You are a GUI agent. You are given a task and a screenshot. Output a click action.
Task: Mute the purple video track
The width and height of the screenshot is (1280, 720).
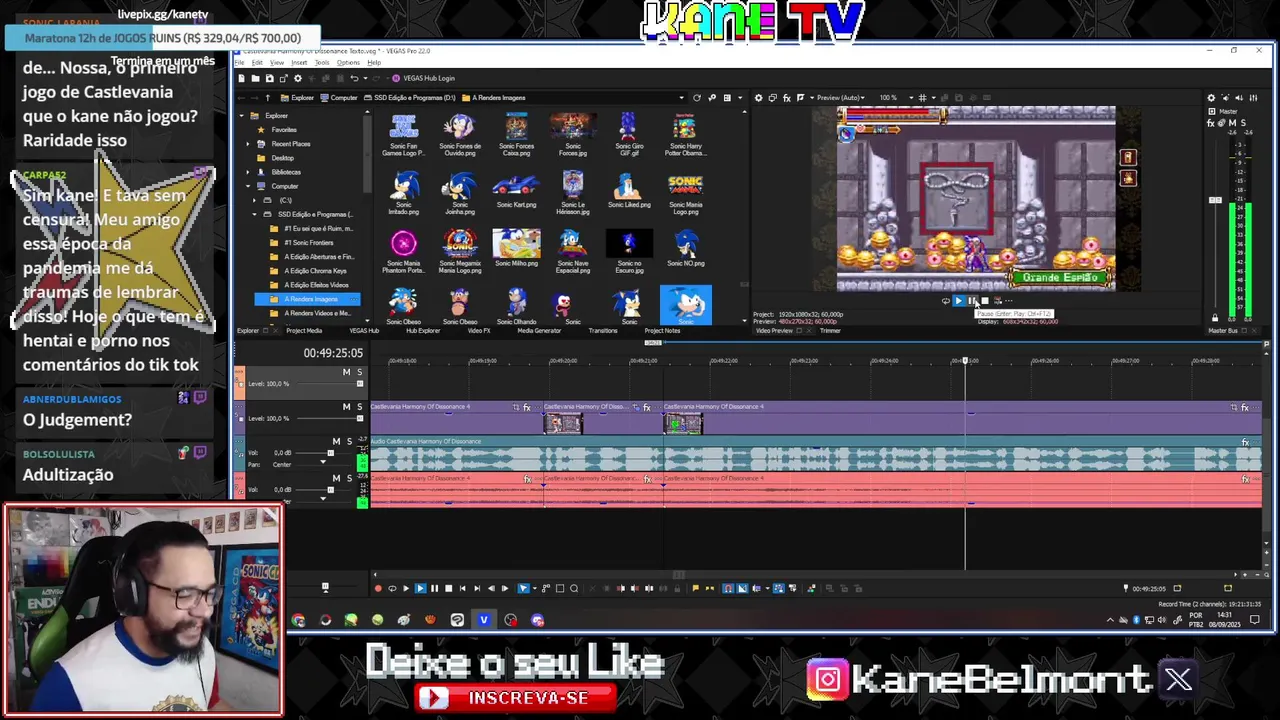click(x=346, y=407)
